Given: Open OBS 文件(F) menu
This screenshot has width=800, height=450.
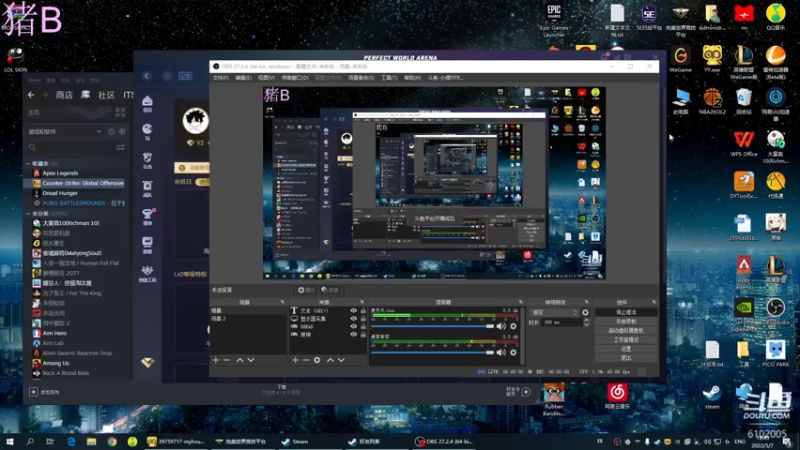Looking at the screenshot, I should coord(220,78).
